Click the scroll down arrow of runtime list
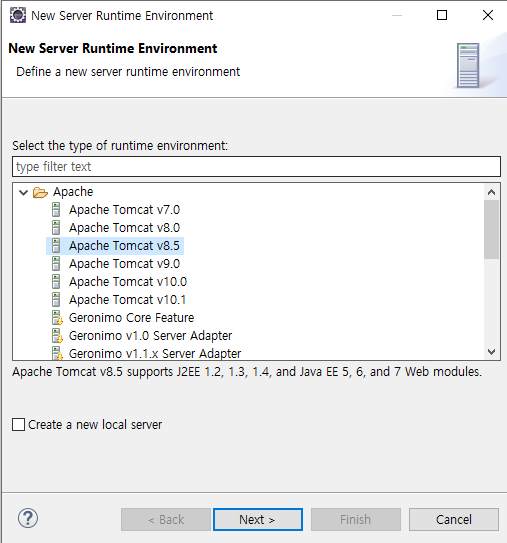507x543 pixels. tap(491, 352)
